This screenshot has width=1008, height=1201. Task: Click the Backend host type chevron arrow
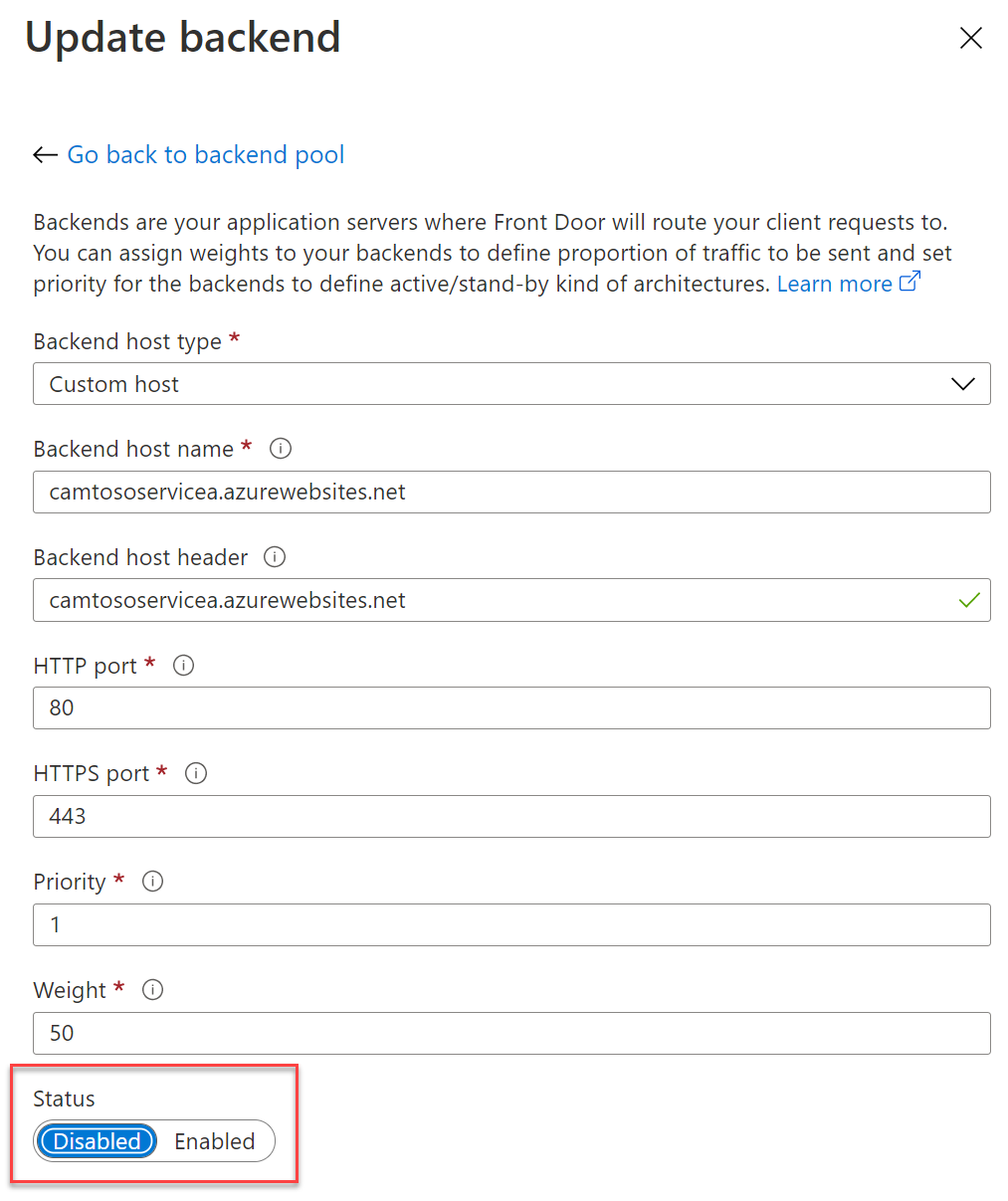coord(962,384)
